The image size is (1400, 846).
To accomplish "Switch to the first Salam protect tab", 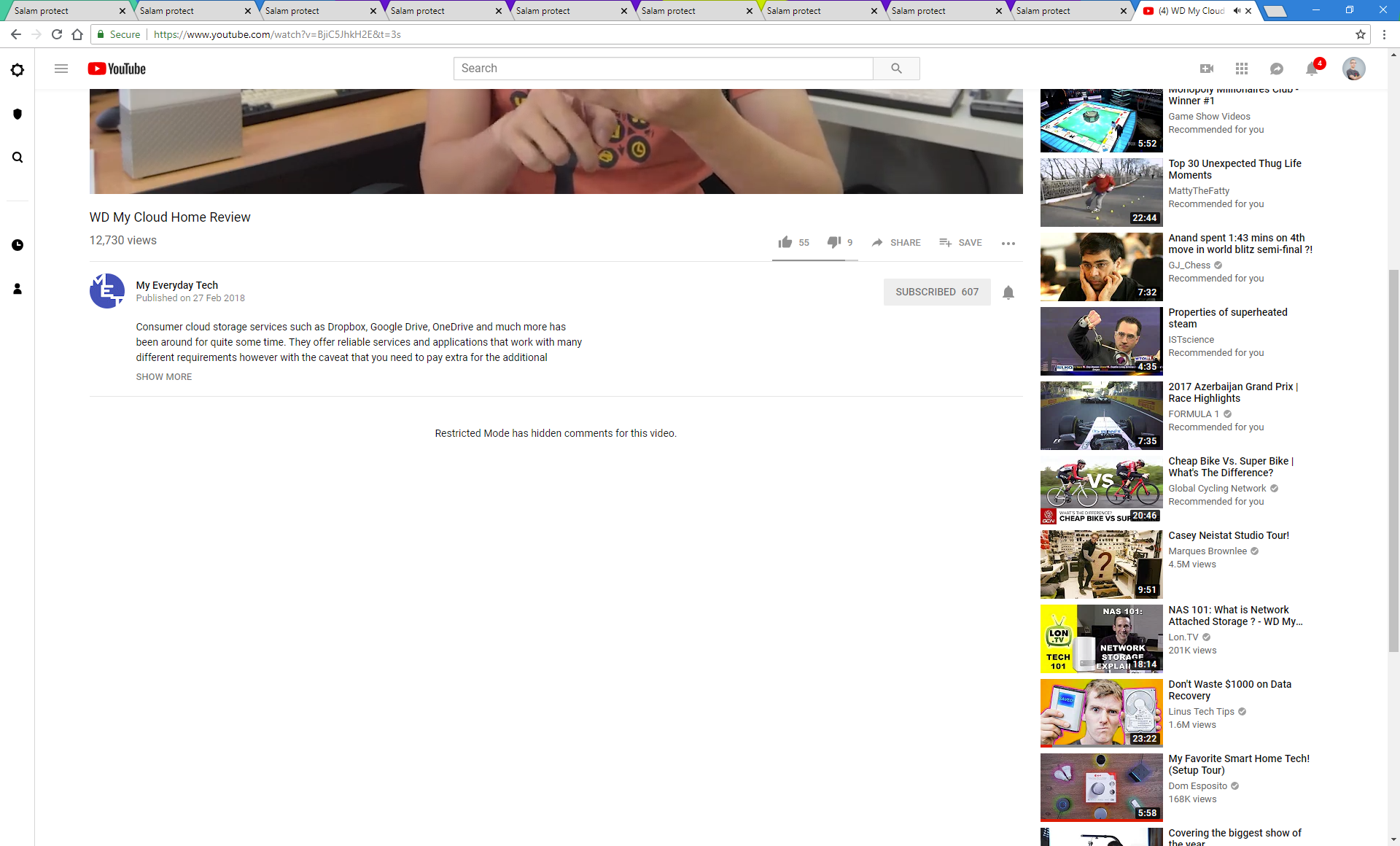I will 66,11.
